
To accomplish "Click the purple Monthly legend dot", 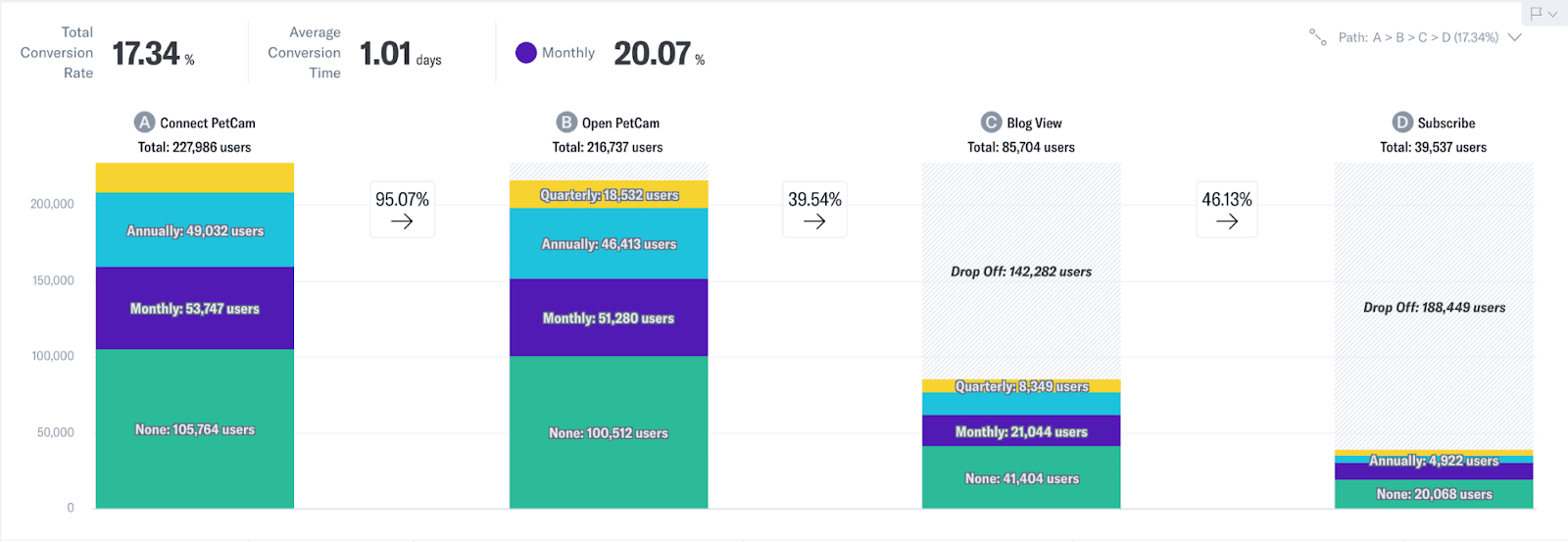I will click(x=526, y=53).
